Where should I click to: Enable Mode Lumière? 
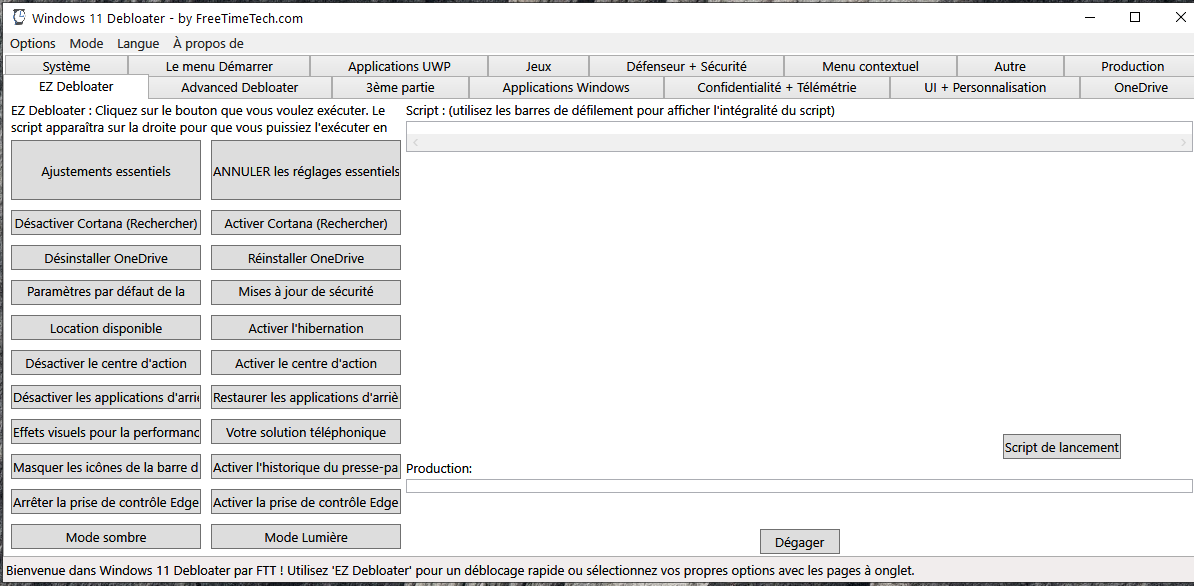pos(306,537)
